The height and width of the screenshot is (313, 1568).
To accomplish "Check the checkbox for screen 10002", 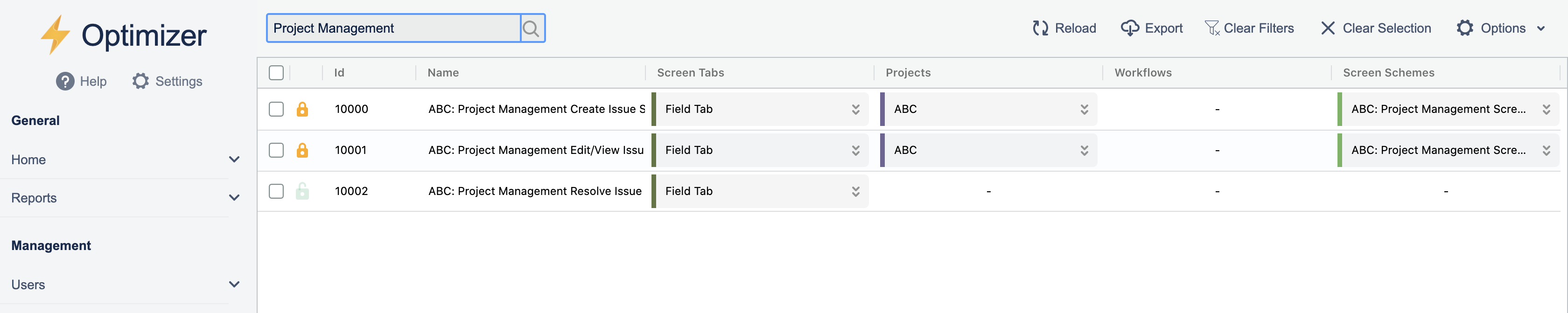I will (x=276, y=191).
